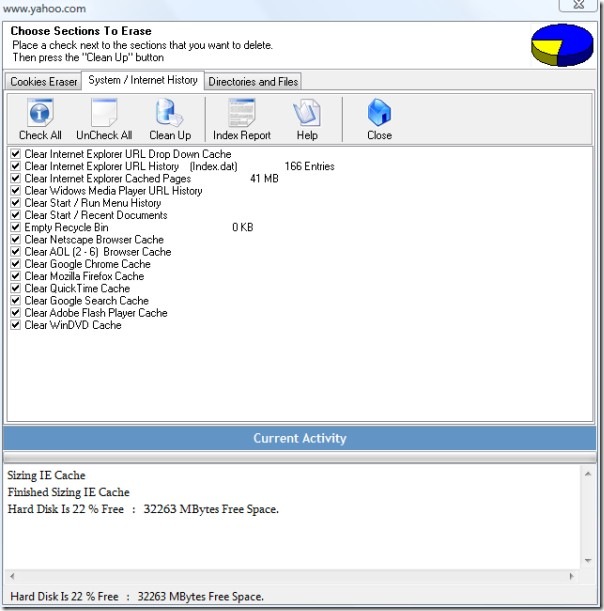The image size is (604, 611).
Task: Click the horizontal scroll left arrow
Action: (12, 576)
